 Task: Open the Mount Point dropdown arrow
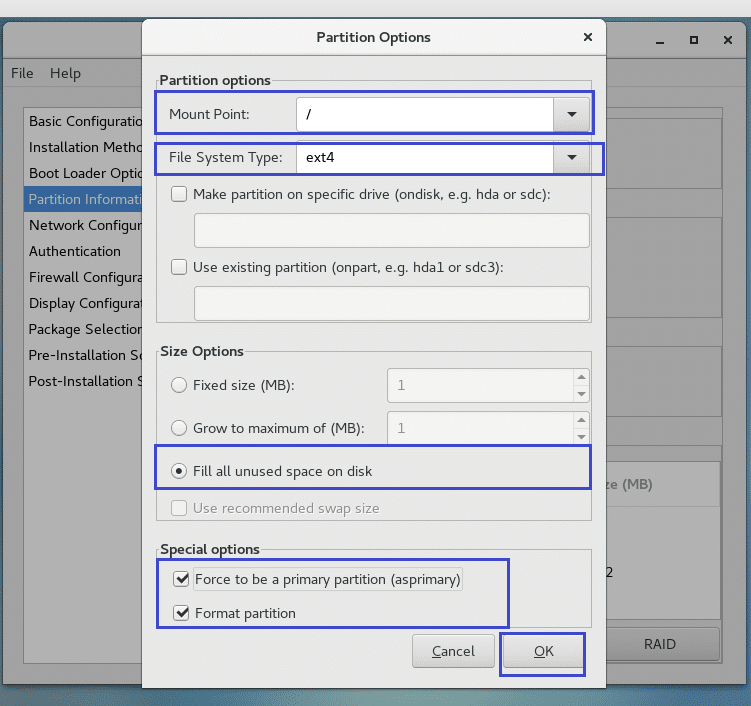pyautogui.click(x=571, y=115)
